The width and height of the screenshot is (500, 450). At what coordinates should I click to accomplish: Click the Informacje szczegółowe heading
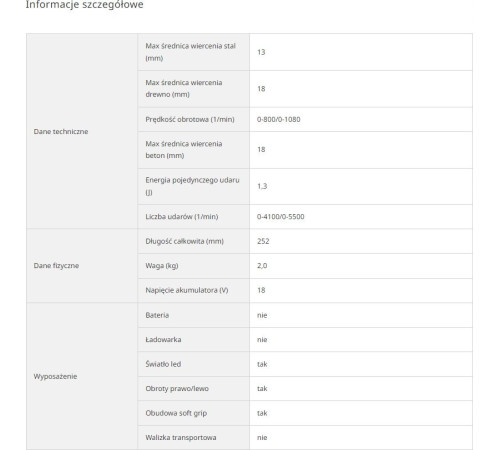[x=85, y=5]
